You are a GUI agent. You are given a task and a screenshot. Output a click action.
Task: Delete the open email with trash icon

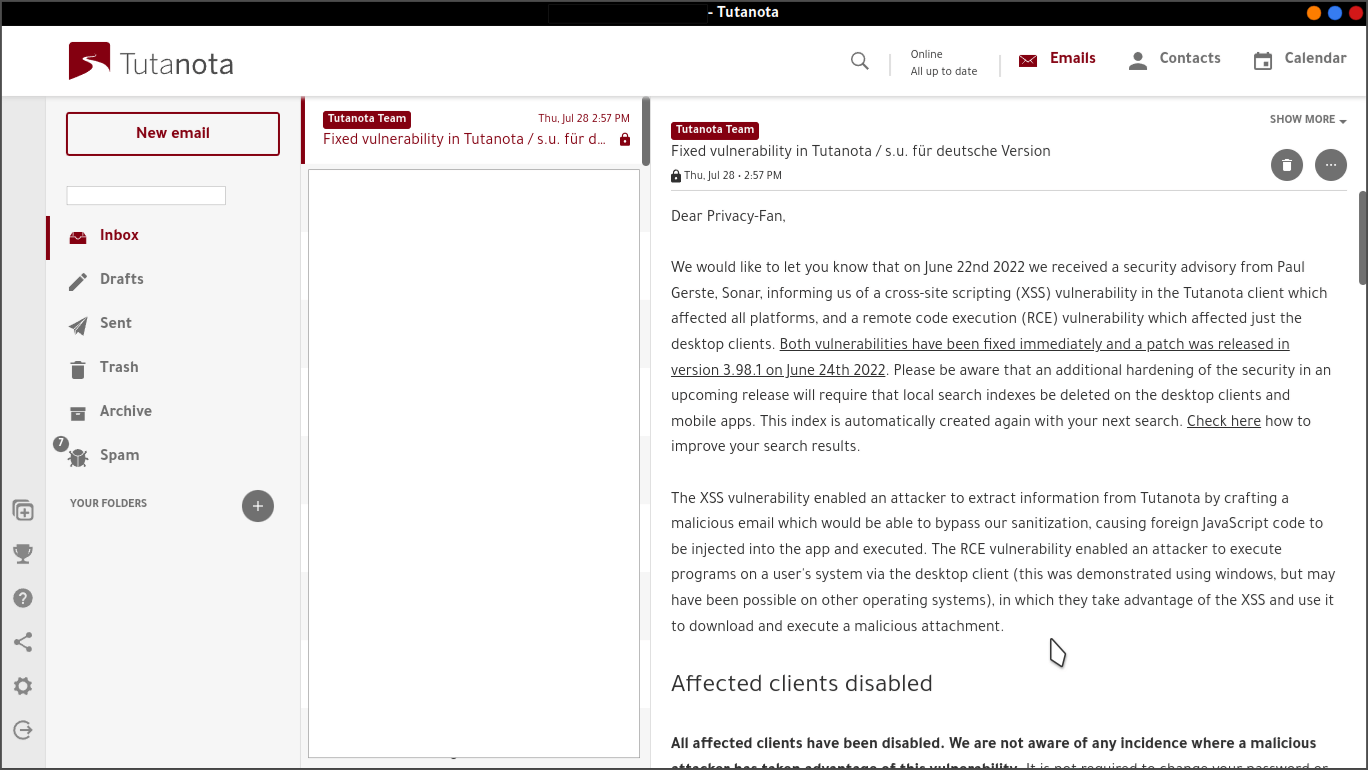click(x=1287, y=165)
